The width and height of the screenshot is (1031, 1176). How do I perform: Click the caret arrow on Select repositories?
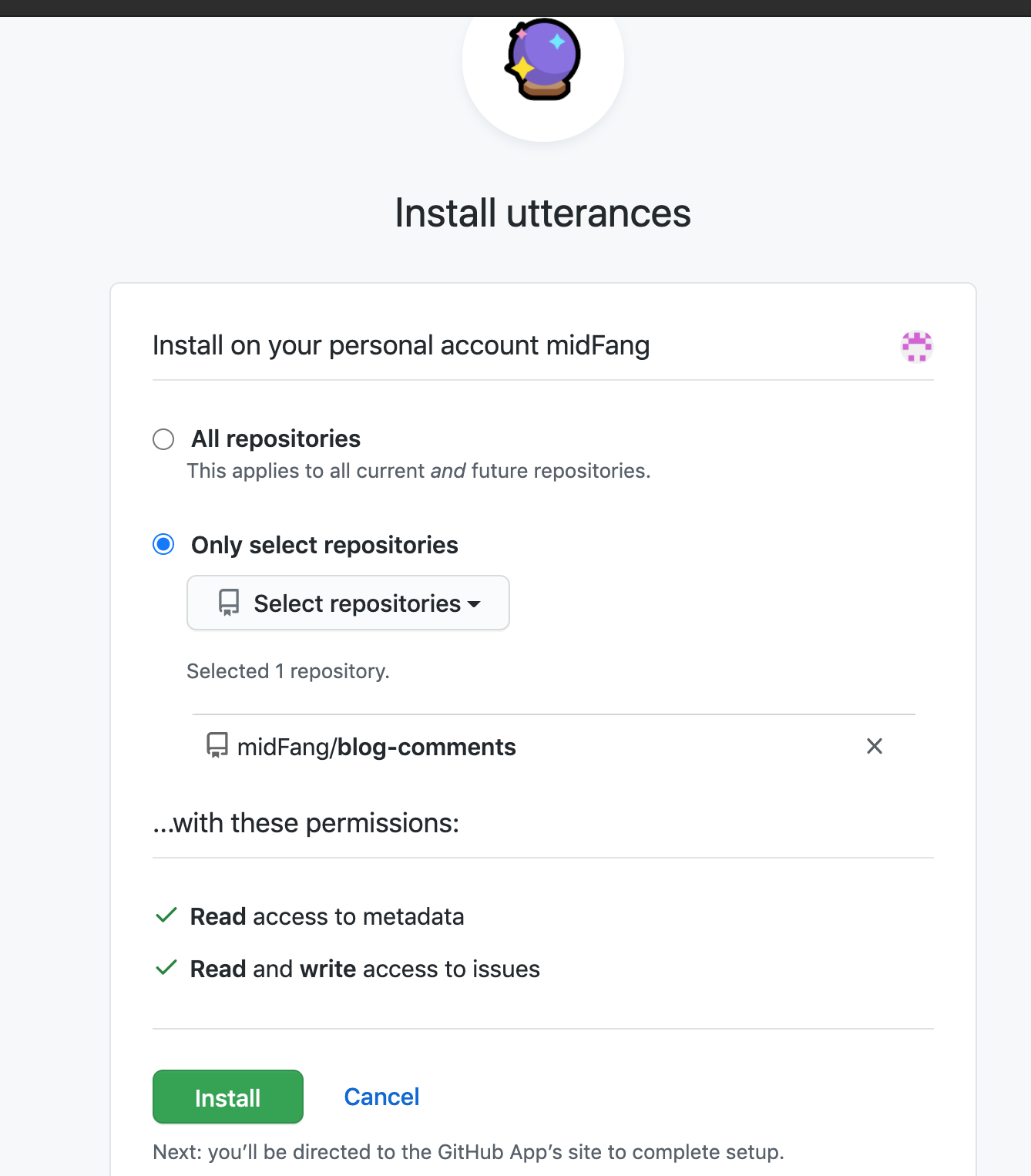point(475,604)
